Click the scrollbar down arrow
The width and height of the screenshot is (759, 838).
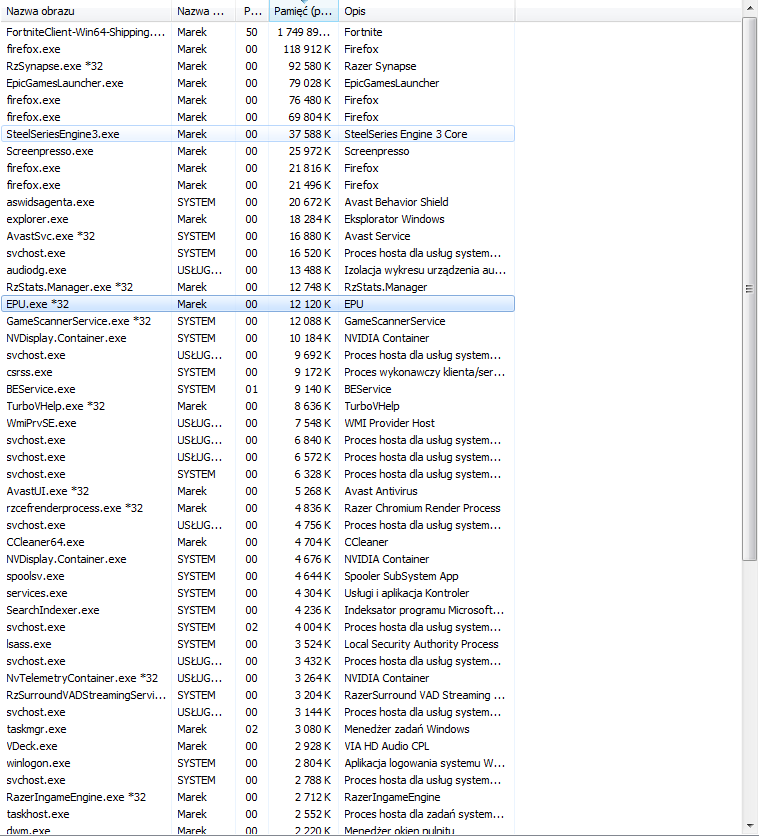[x=749, y=826]
